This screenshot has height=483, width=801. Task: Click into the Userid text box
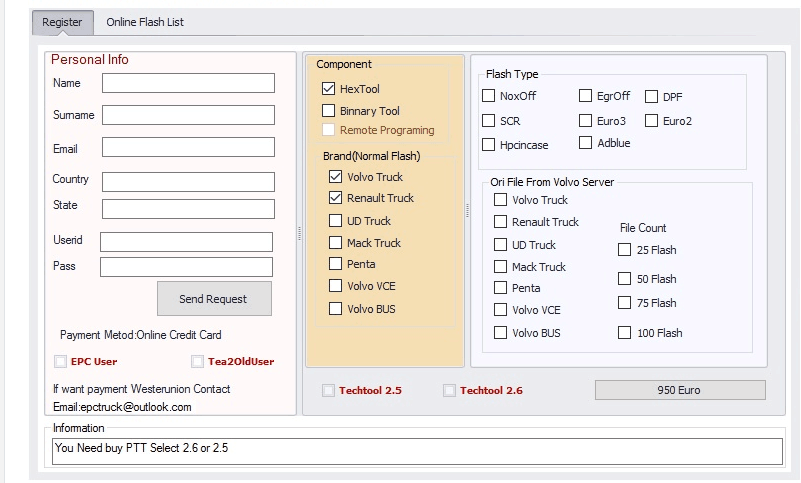pos(186,242)
